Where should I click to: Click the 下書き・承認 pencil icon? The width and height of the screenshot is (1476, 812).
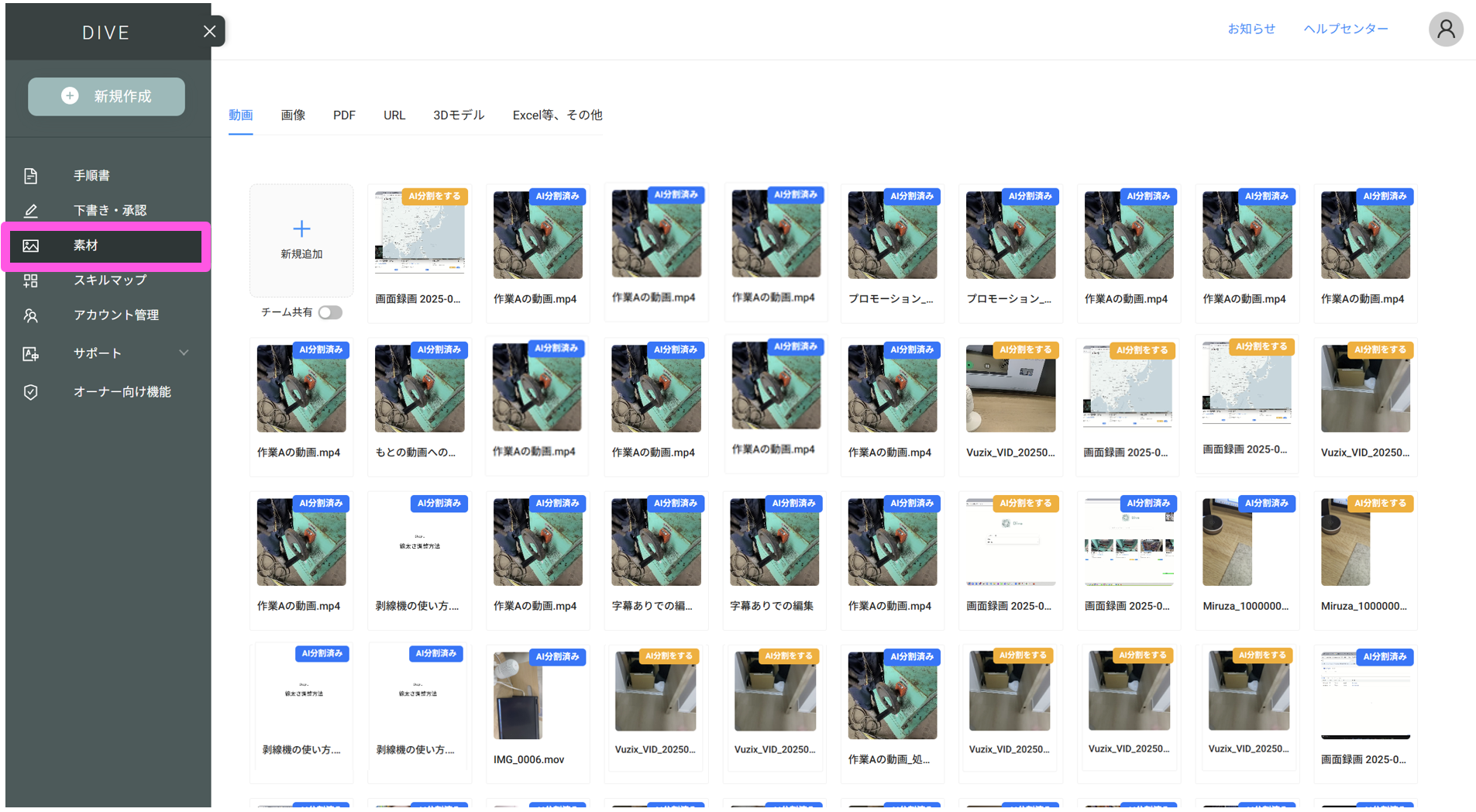[31, 211]
